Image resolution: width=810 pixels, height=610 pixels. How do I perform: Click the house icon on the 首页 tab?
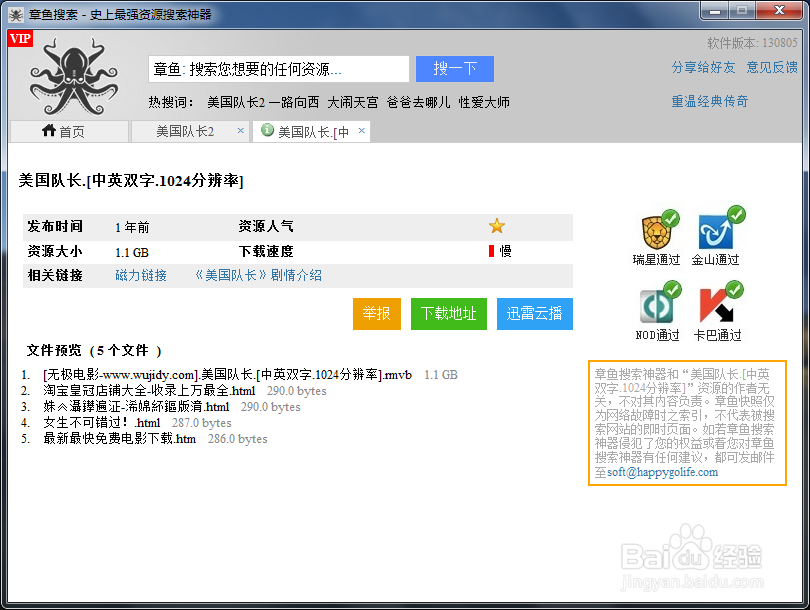click(x=49, y=130)
